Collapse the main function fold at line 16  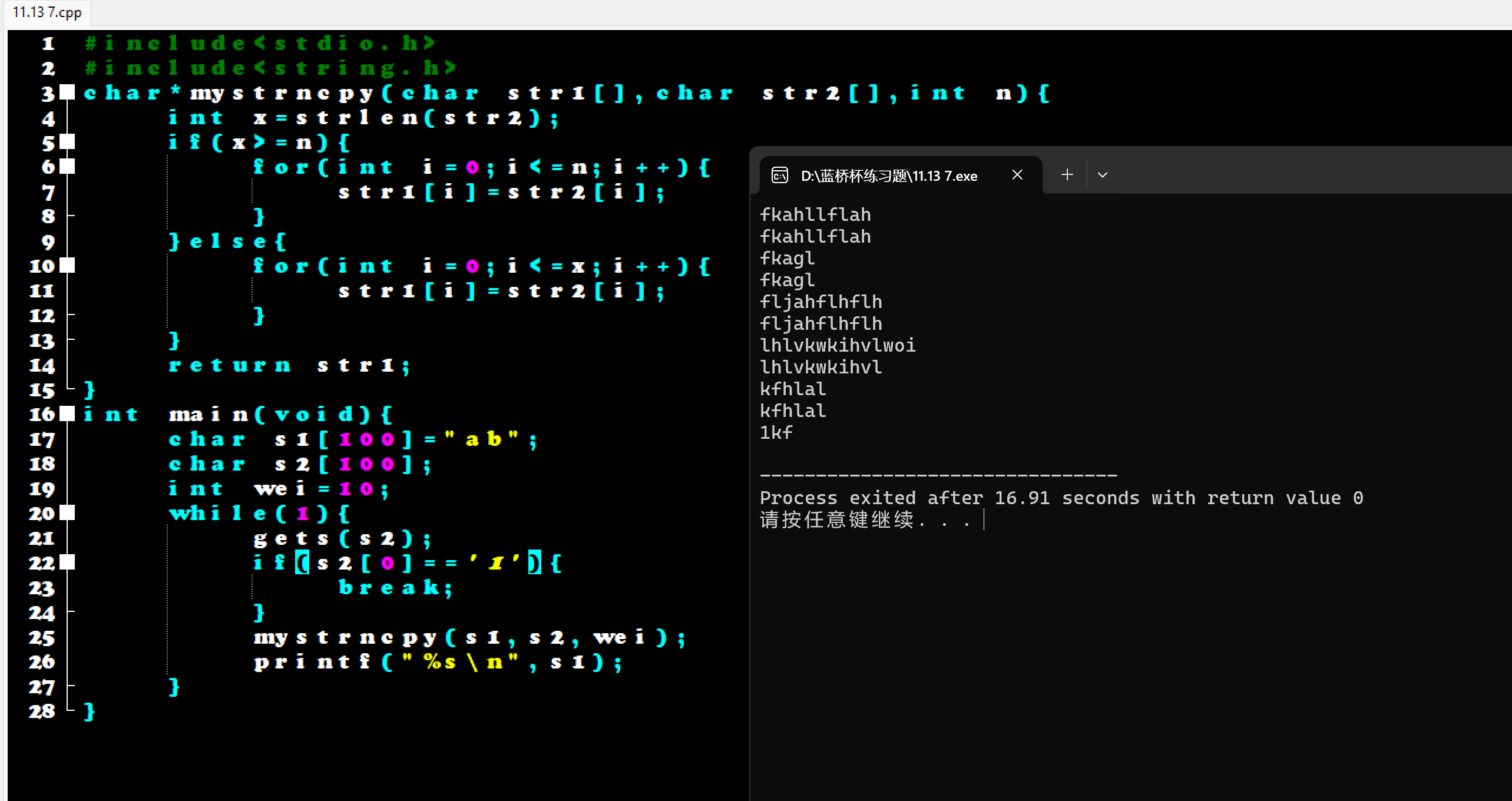click(68, 414)
